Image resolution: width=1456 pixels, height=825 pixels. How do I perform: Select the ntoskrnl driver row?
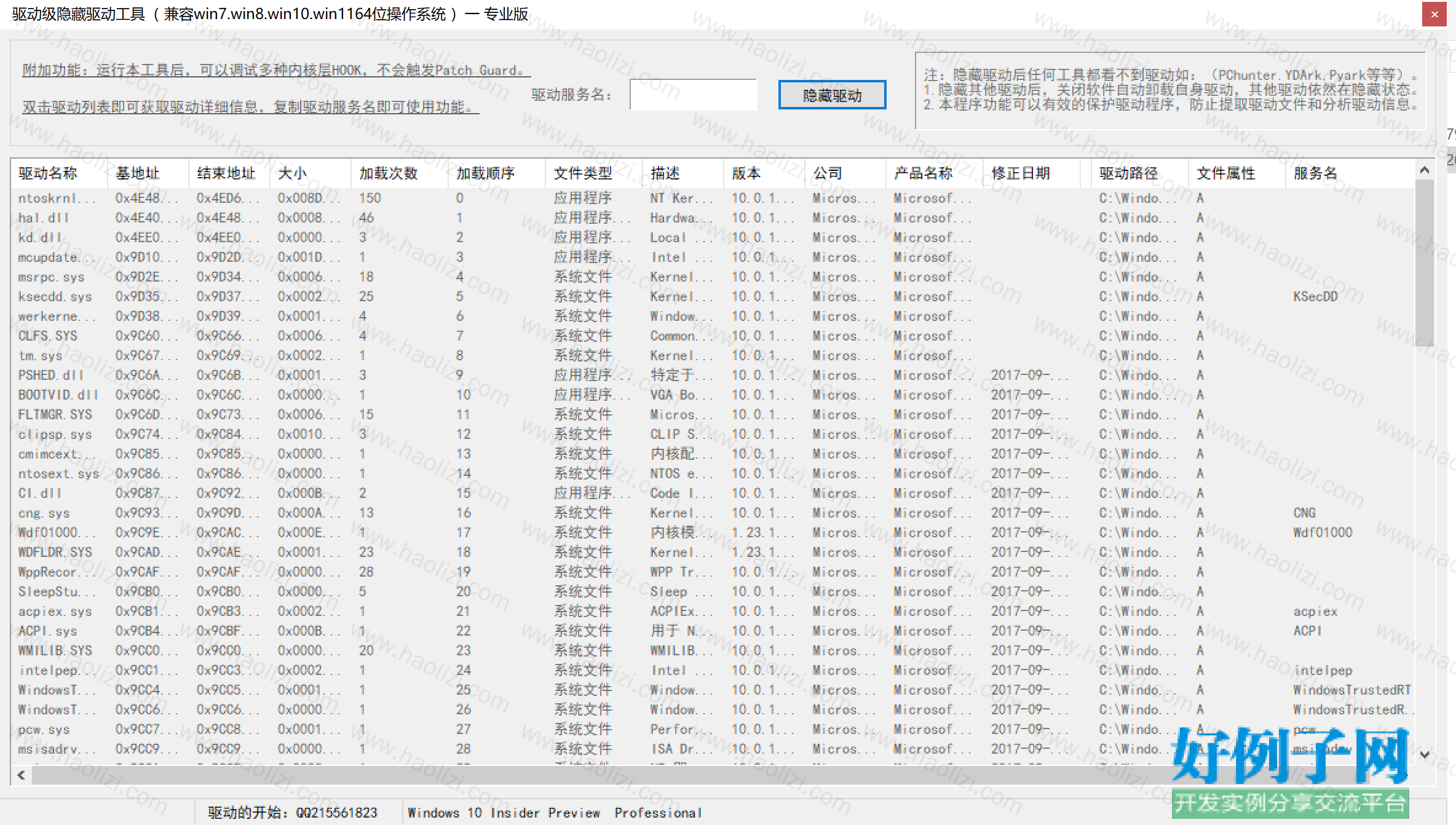pos(713,198)
